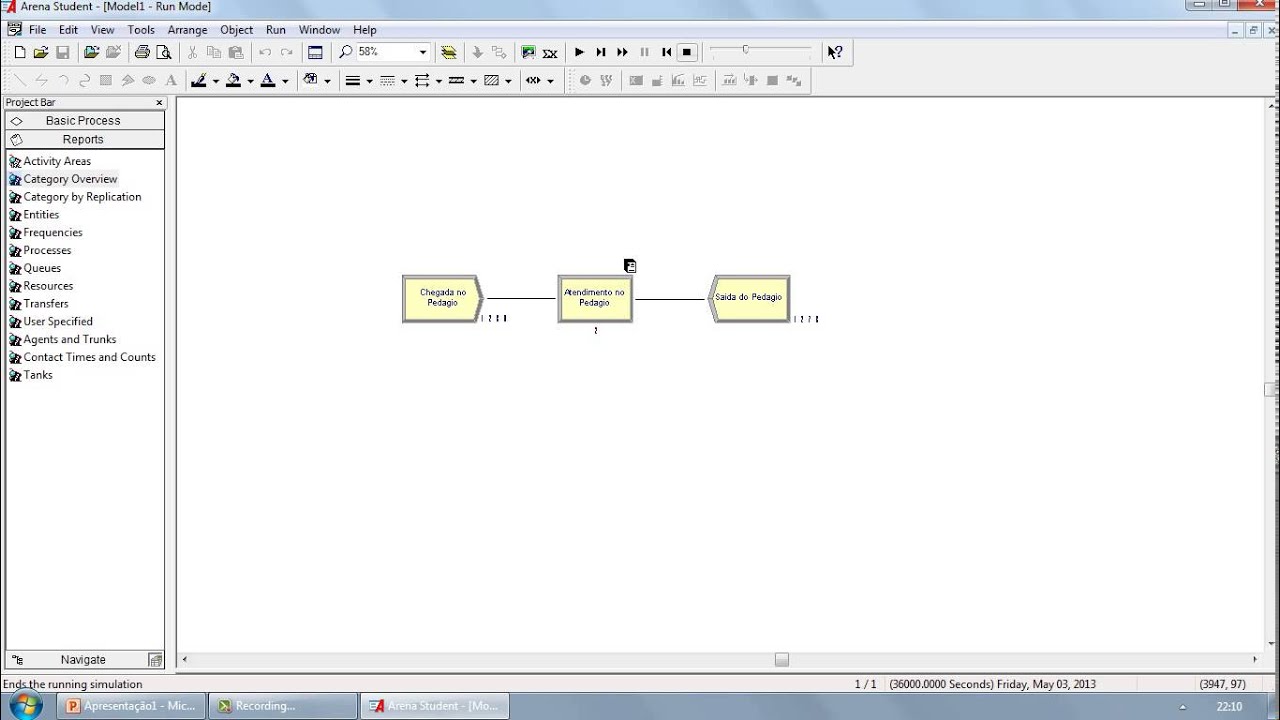Screen dimensions: 1280x720
Task: Open Print Preview from the toolbar
Action: pyautogui.click(x=164, y=52)
